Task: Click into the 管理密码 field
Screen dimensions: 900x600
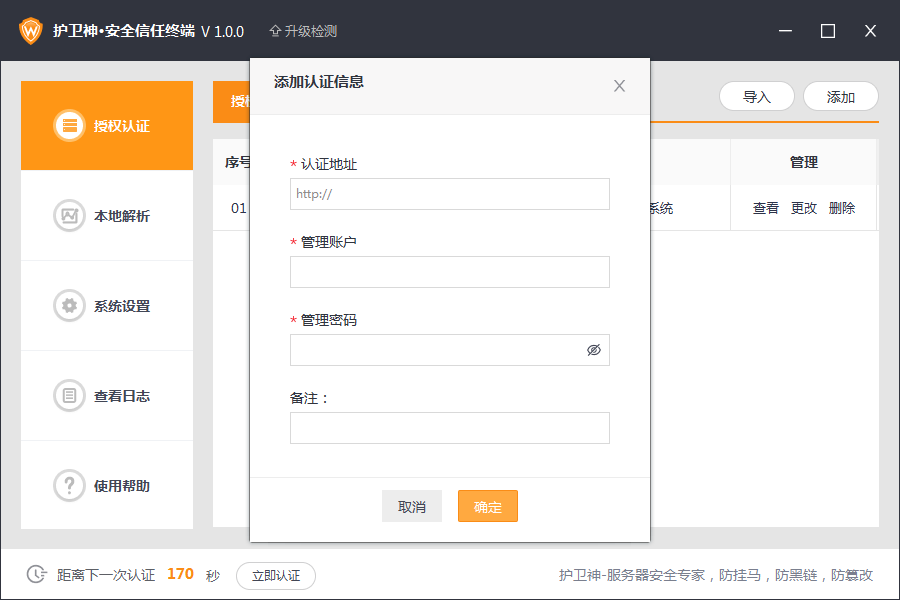Action: coord(435,350)
